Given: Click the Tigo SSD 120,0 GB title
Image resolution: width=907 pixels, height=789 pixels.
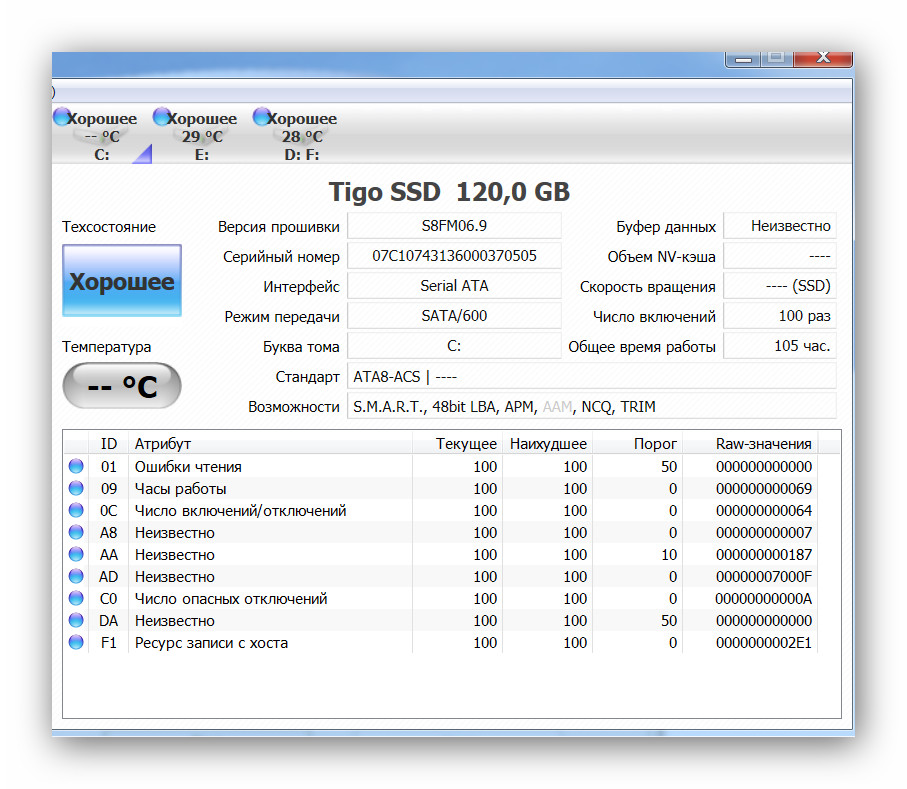Looking at the screenshot, I should tap(449, 192).
